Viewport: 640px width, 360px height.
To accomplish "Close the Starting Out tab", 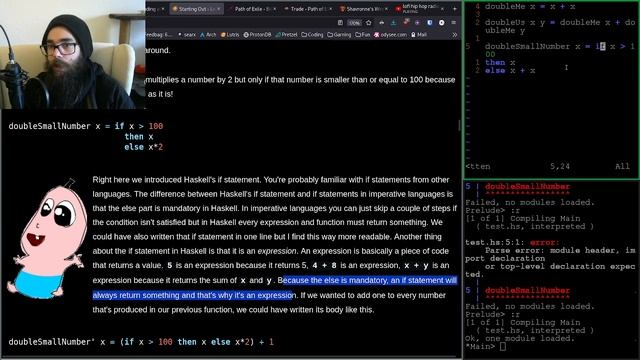I will pyautogui.click(x=219, y=9).
